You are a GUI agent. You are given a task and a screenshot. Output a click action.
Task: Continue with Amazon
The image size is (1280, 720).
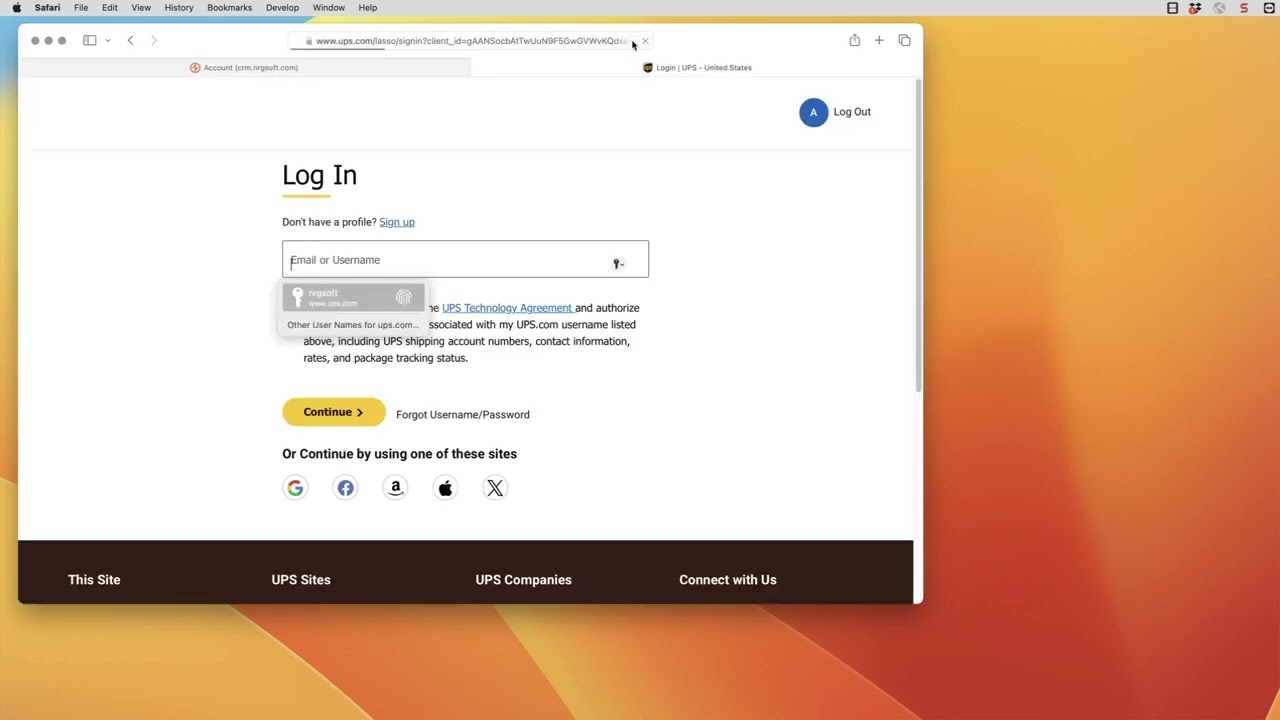395,488
